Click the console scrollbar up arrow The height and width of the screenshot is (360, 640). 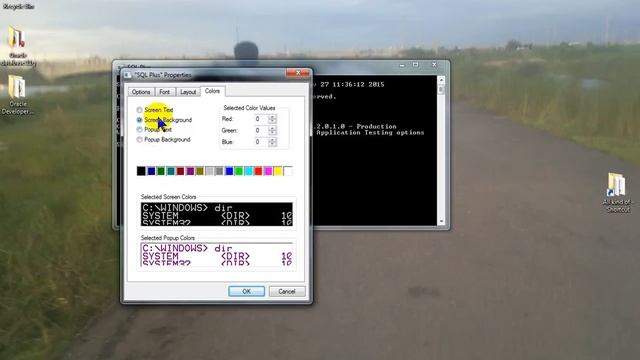coord(441,79)
